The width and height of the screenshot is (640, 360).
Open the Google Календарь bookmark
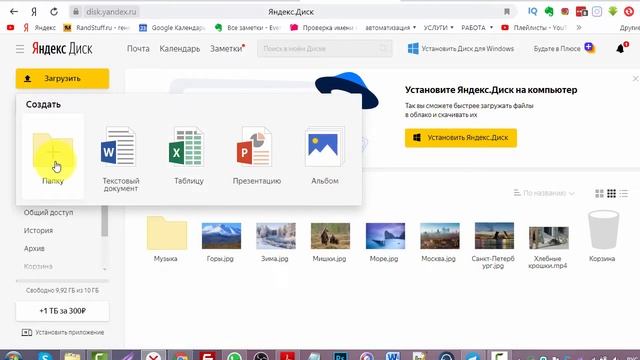click(x=172, y=27)
